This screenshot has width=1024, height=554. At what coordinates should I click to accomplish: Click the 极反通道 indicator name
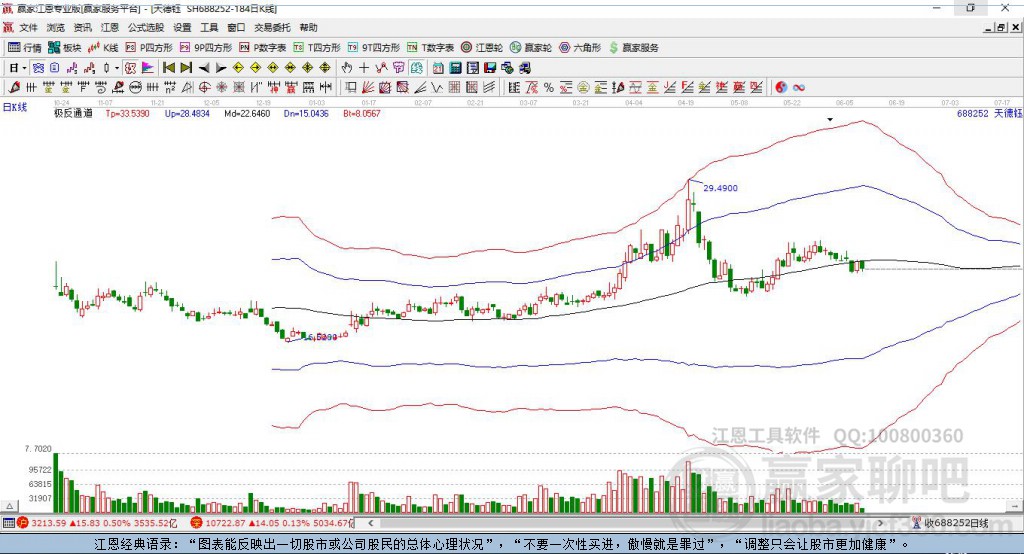(x=73, y=113)
